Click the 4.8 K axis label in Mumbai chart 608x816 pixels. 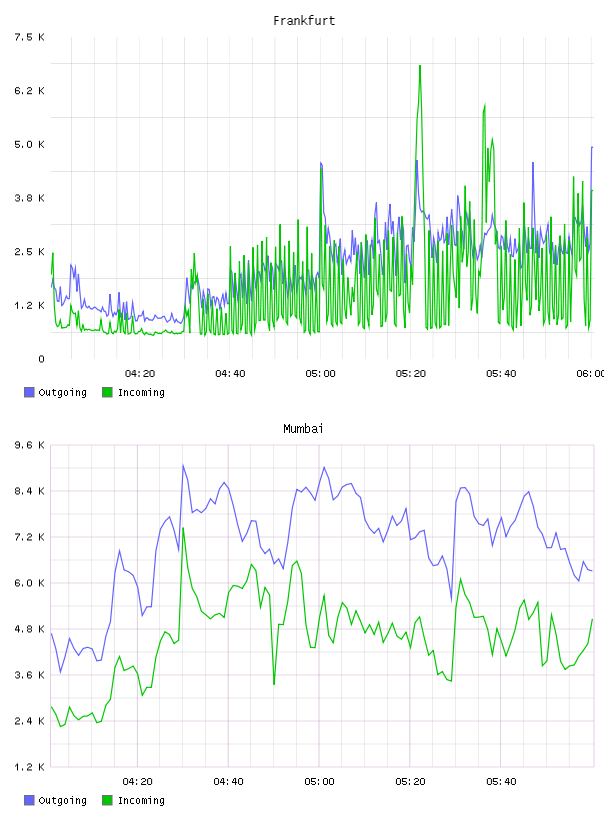[x=29, y=629]
